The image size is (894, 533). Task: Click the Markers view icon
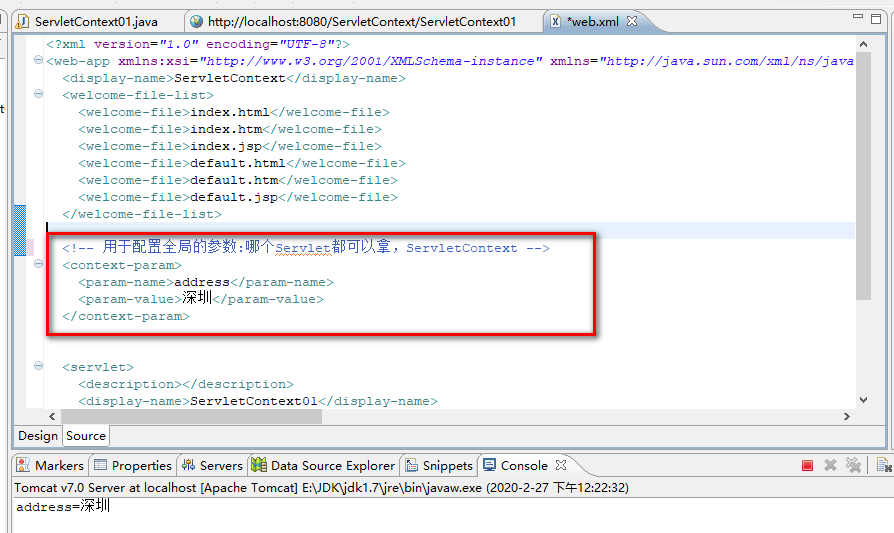click(23, 465)
